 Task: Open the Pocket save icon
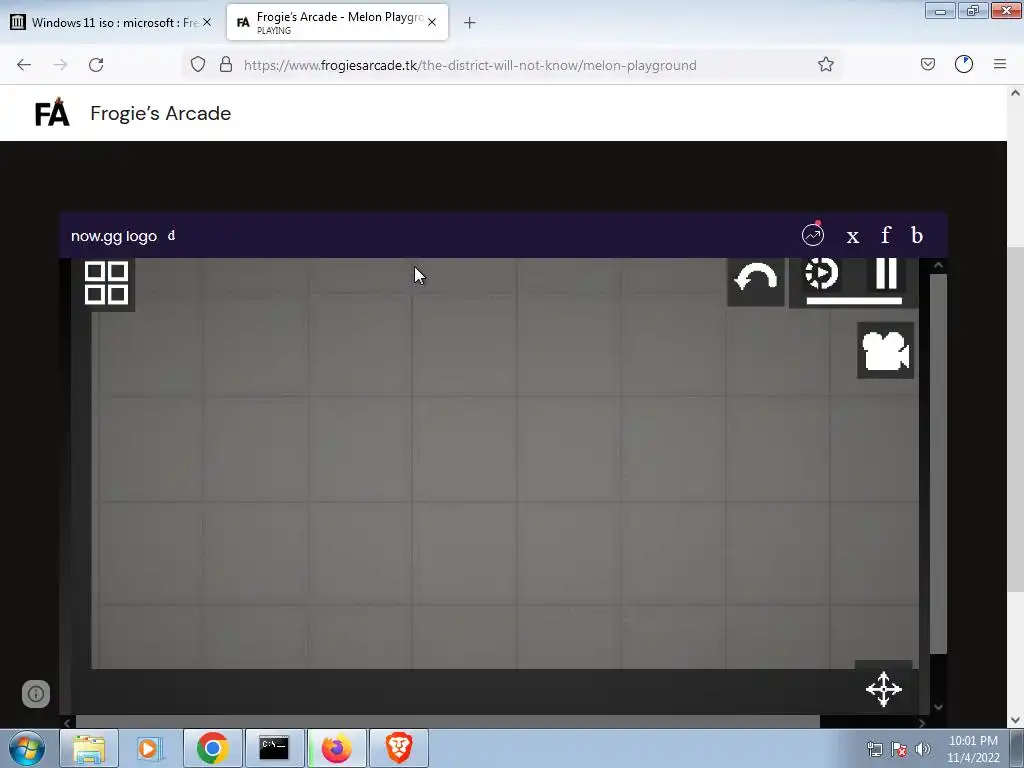click(928, 64)
